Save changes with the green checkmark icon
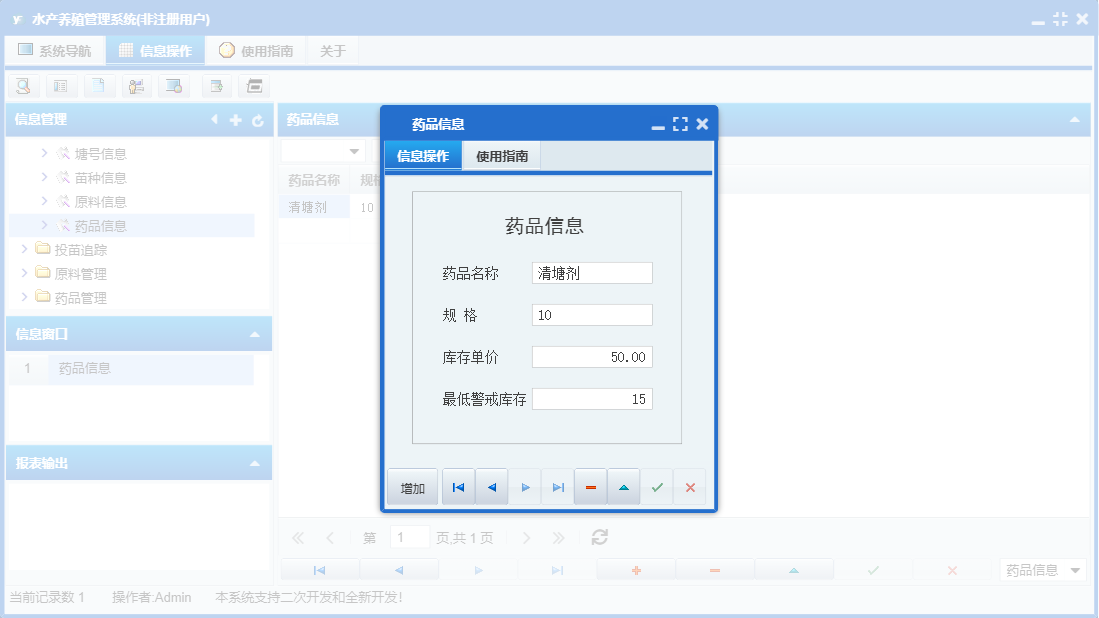 pos(656,486)
